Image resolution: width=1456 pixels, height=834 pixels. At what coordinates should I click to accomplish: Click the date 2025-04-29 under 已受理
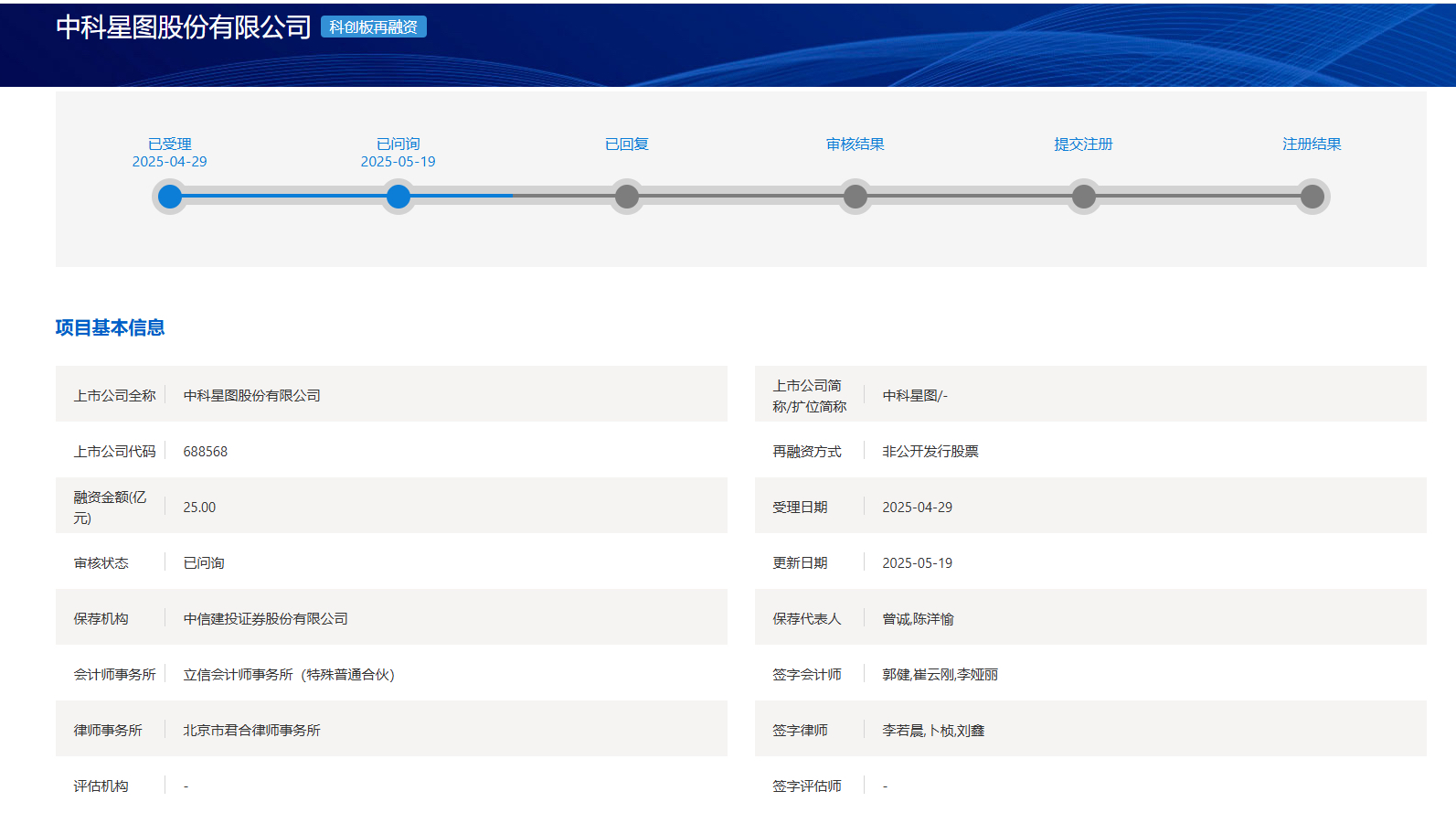(170, 162)
